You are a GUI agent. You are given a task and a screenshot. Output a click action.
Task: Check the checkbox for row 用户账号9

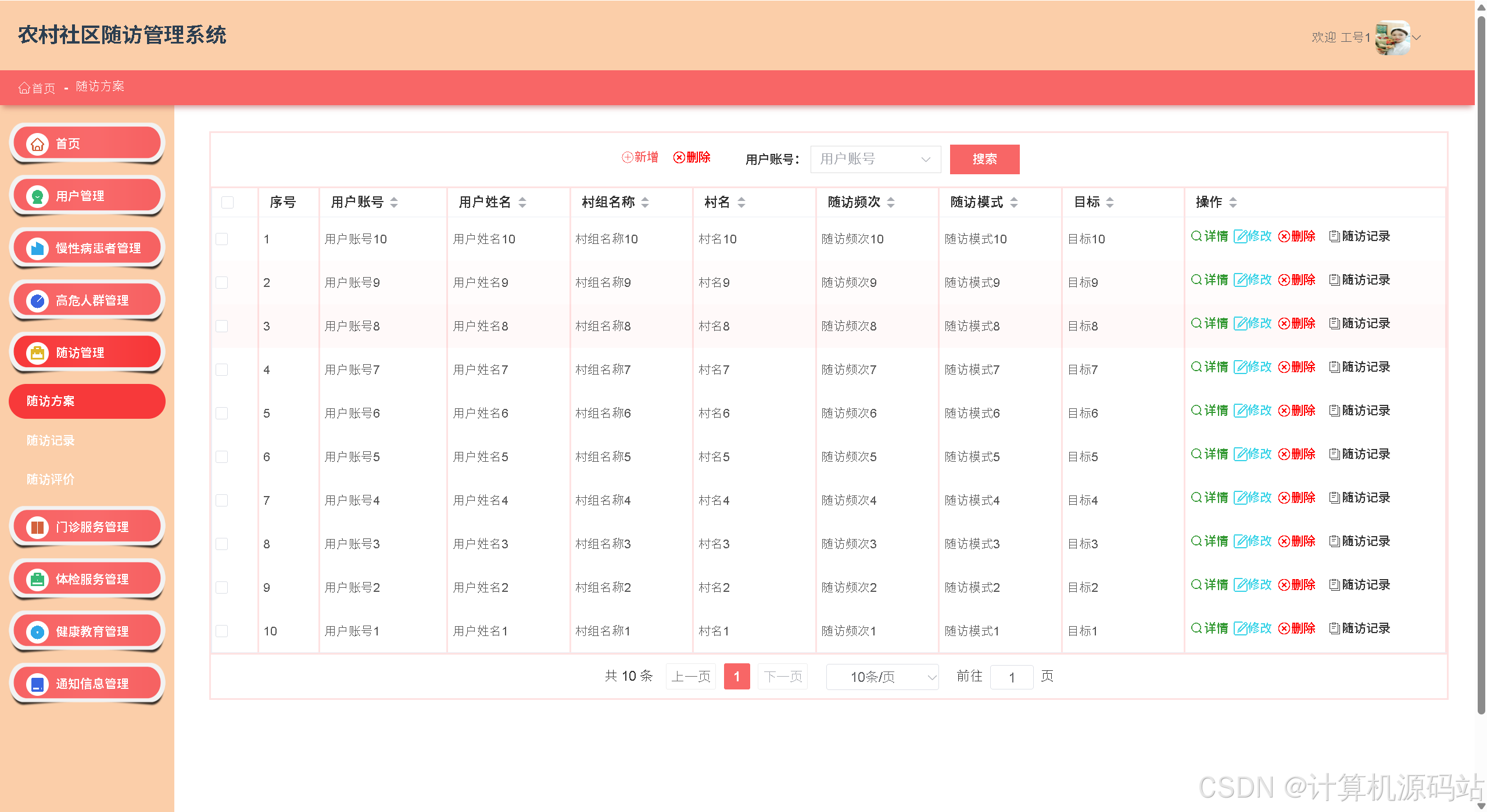[221, 282]
